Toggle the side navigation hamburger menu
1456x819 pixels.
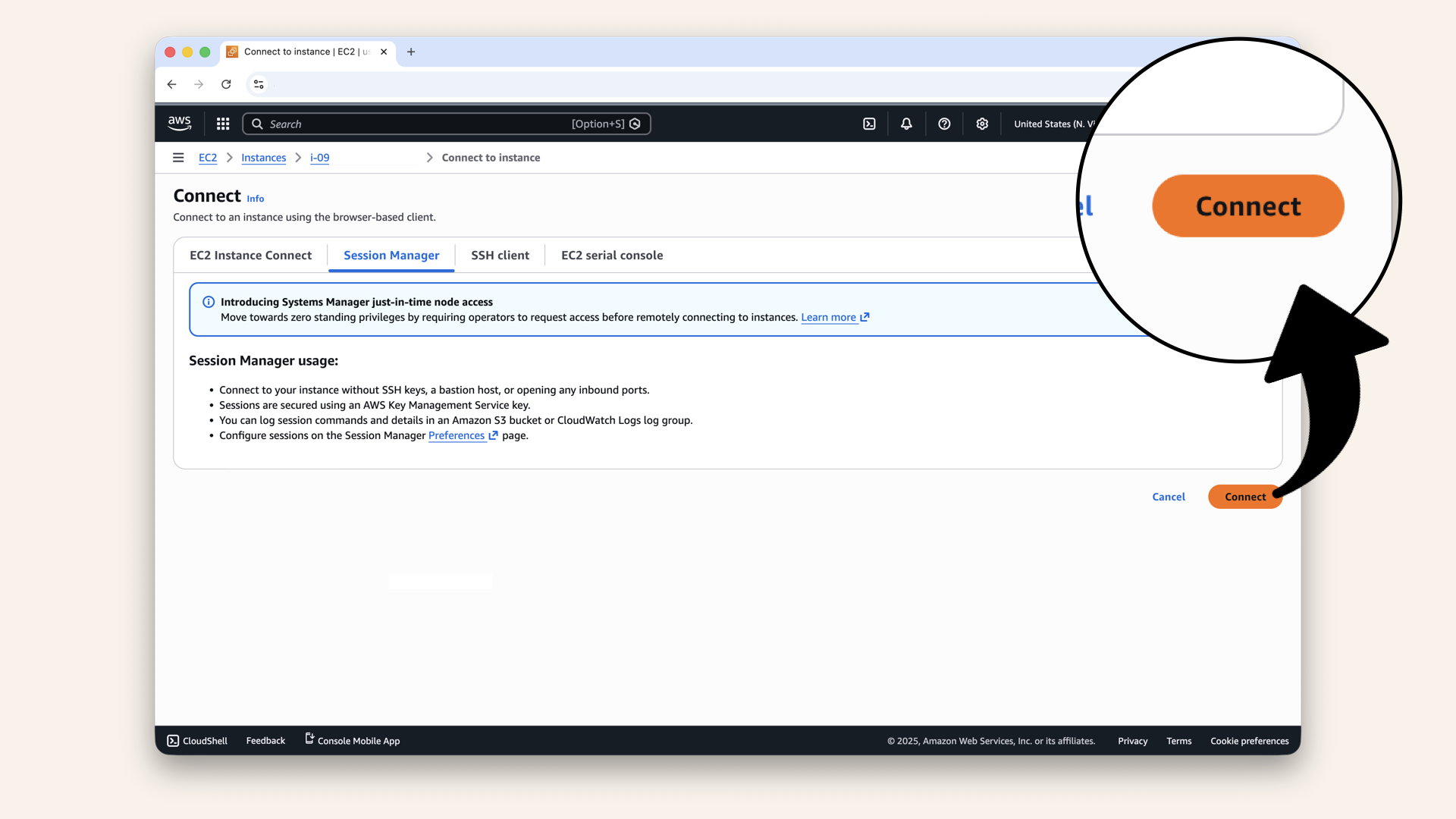(x=178, y=158)
